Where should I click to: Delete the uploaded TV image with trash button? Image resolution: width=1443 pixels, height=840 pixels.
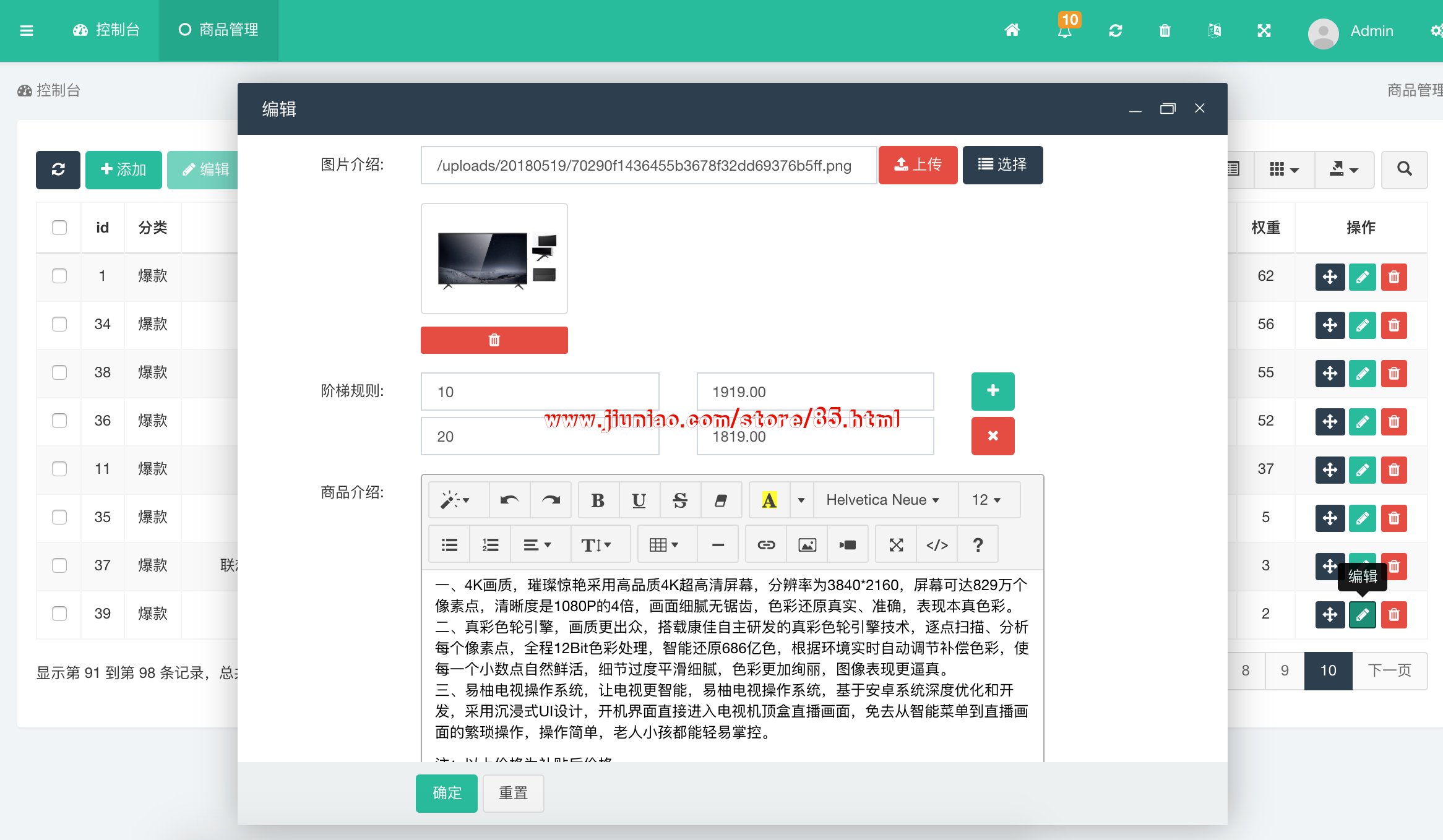494,340
